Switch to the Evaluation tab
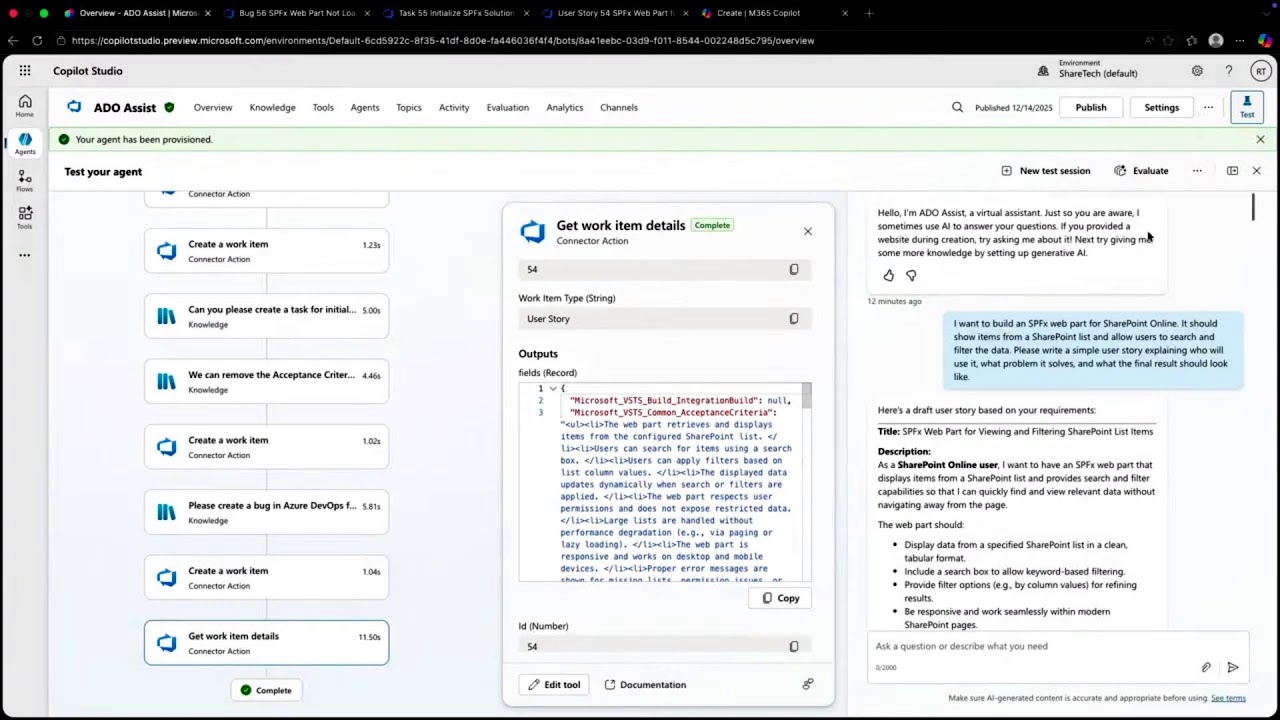Viewport: 1280px width, 720px height. (508, 107)
